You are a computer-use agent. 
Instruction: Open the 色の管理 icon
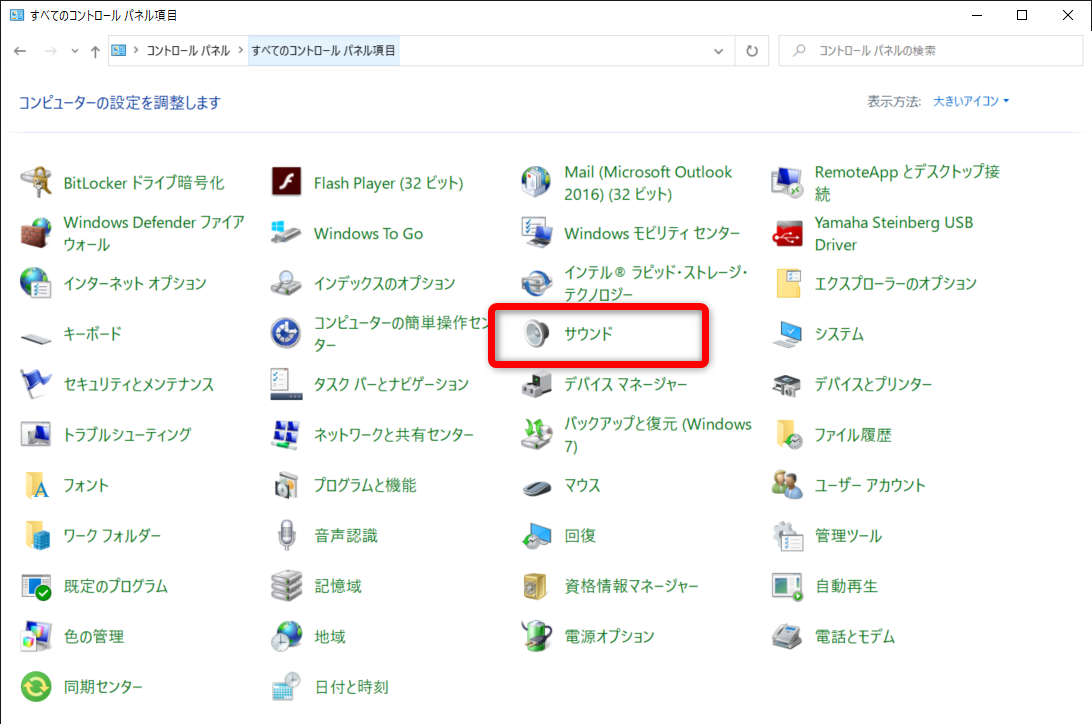(x=36, y=636)
